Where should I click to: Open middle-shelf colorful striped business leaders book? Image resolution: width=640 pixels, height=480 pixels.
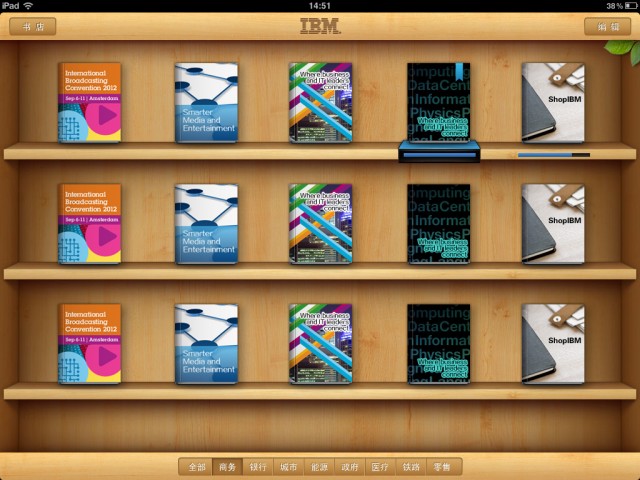pyautogui.click(x=320, y=224)
